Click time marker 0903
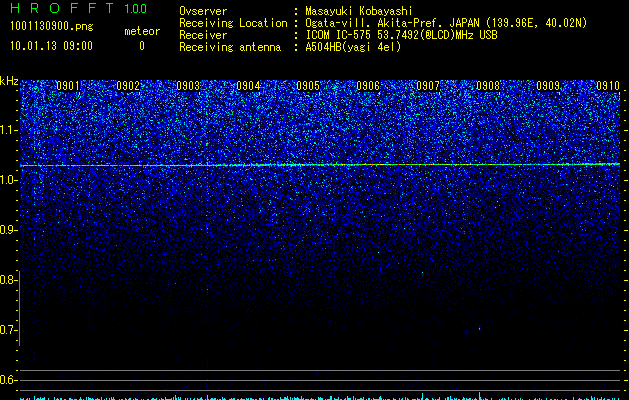The height and width of the screenshot is (400, 629). point(188,86)
